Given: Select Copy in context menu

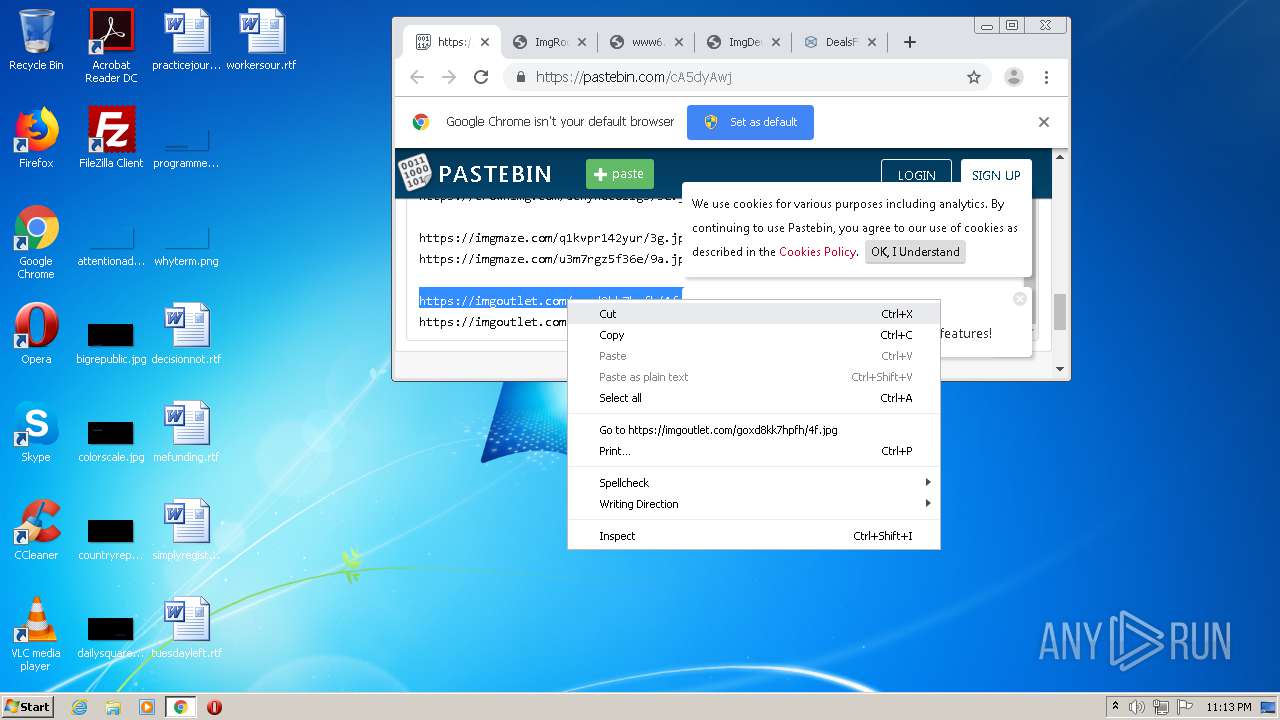Looking at the screenshot, I should 754,335.
